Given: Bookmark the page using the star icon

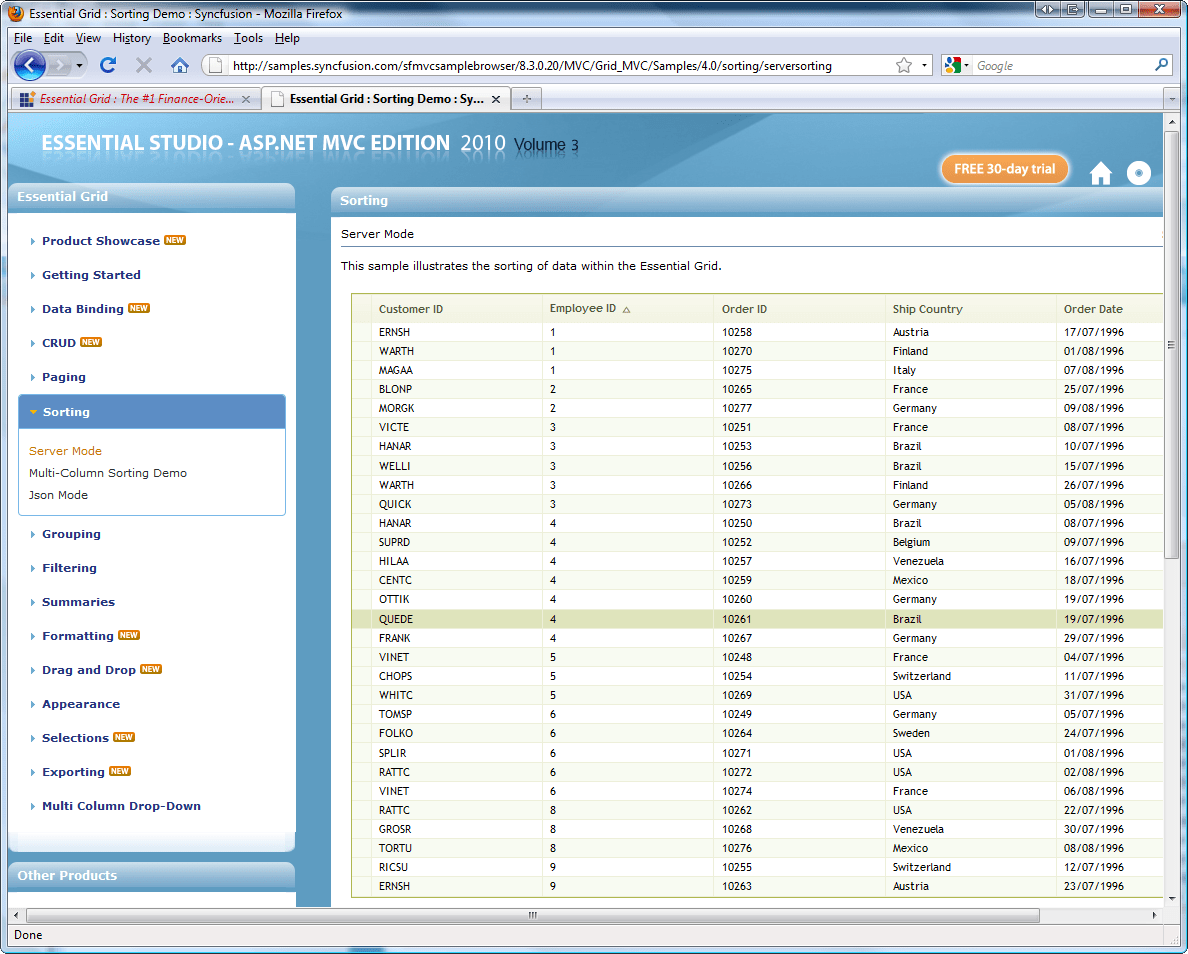Looking at the screenshot, I should 904,65.
